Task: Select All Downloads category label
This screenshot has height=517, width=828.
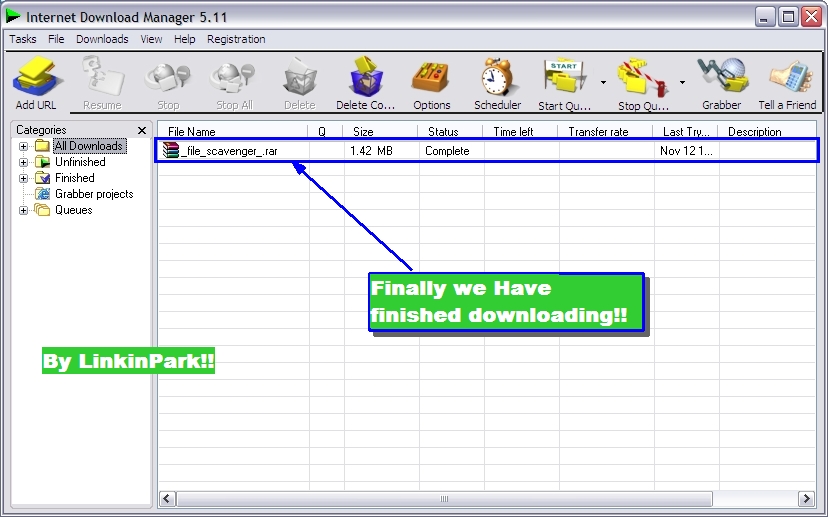Action: click(x=89, y=146)
